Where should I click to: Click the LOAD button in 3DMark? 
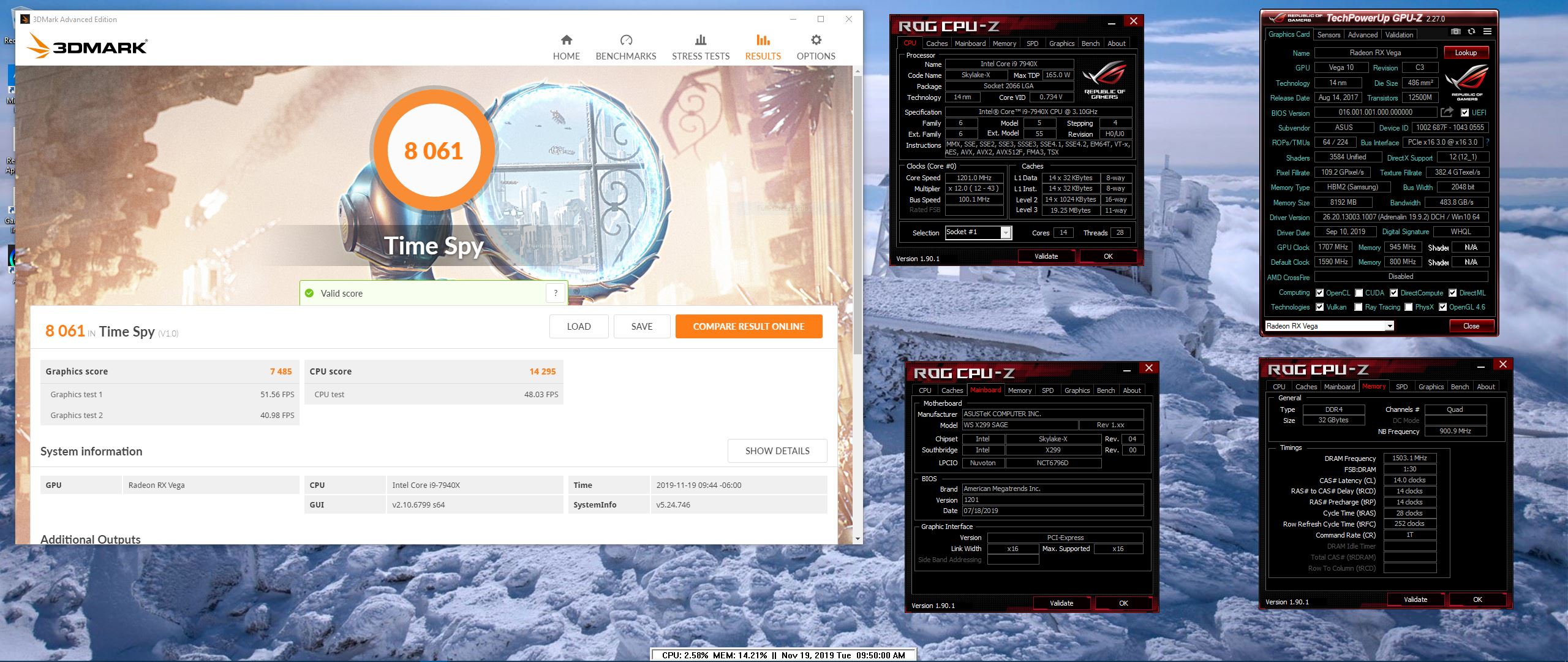tap(579, 327)
